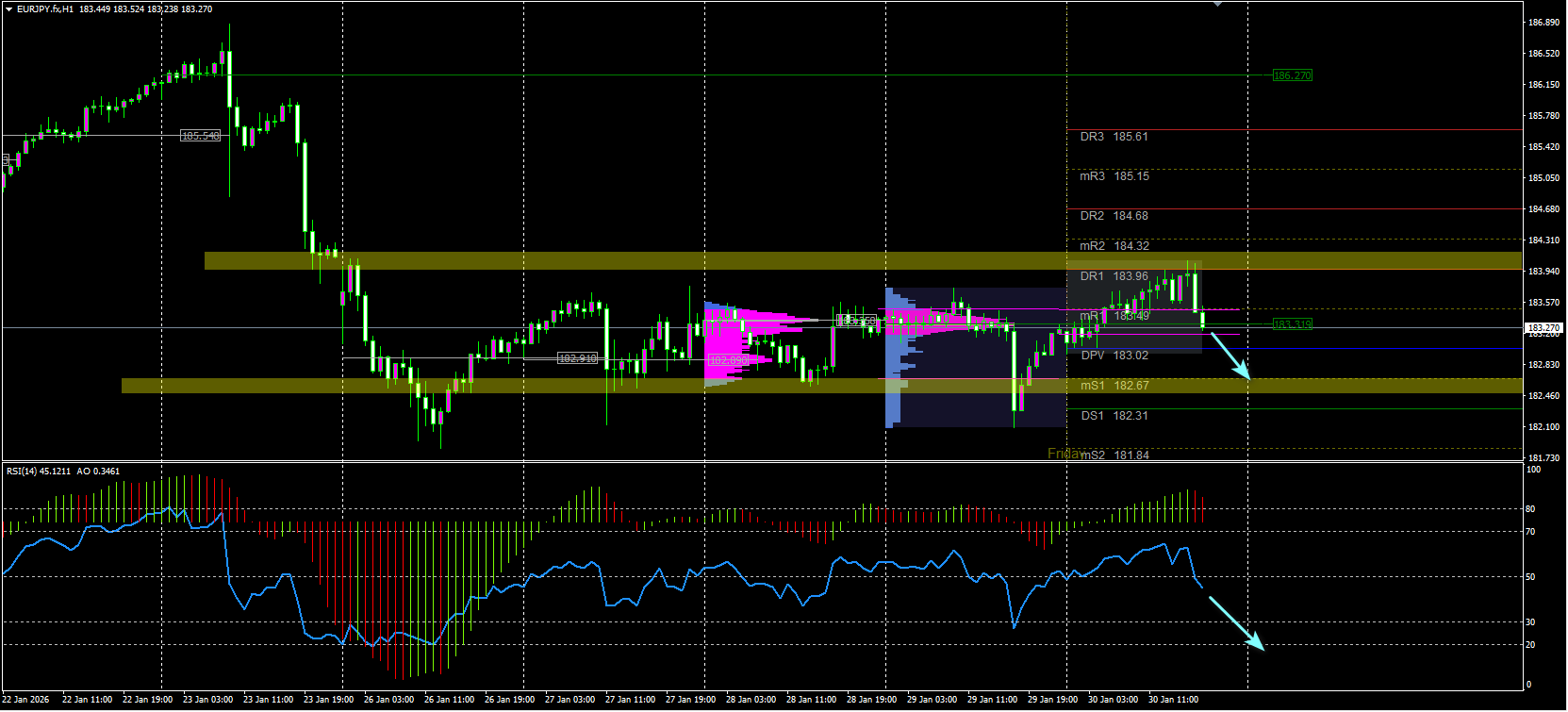Screen dimensions: 1568x712
Task: Click the DR3 185.61 pivot label
Action: [x=1114, y=137]
